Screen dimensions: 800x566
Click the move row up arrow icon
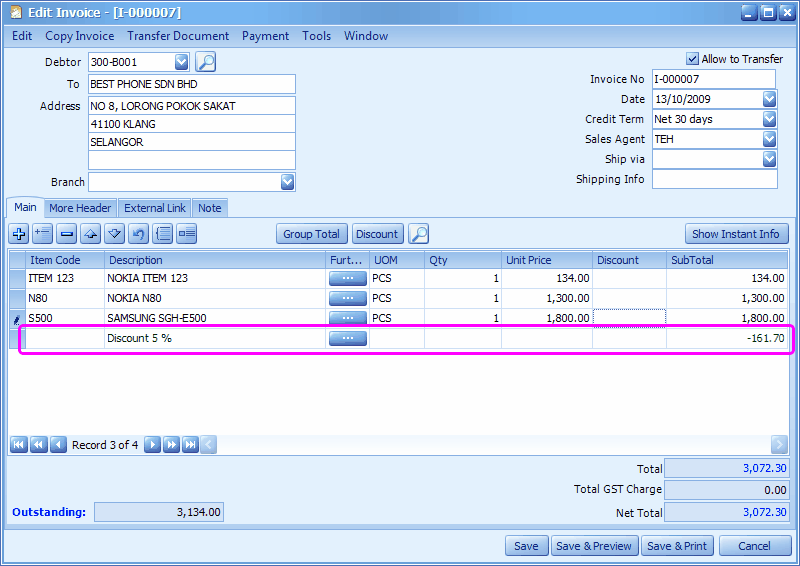91,234
